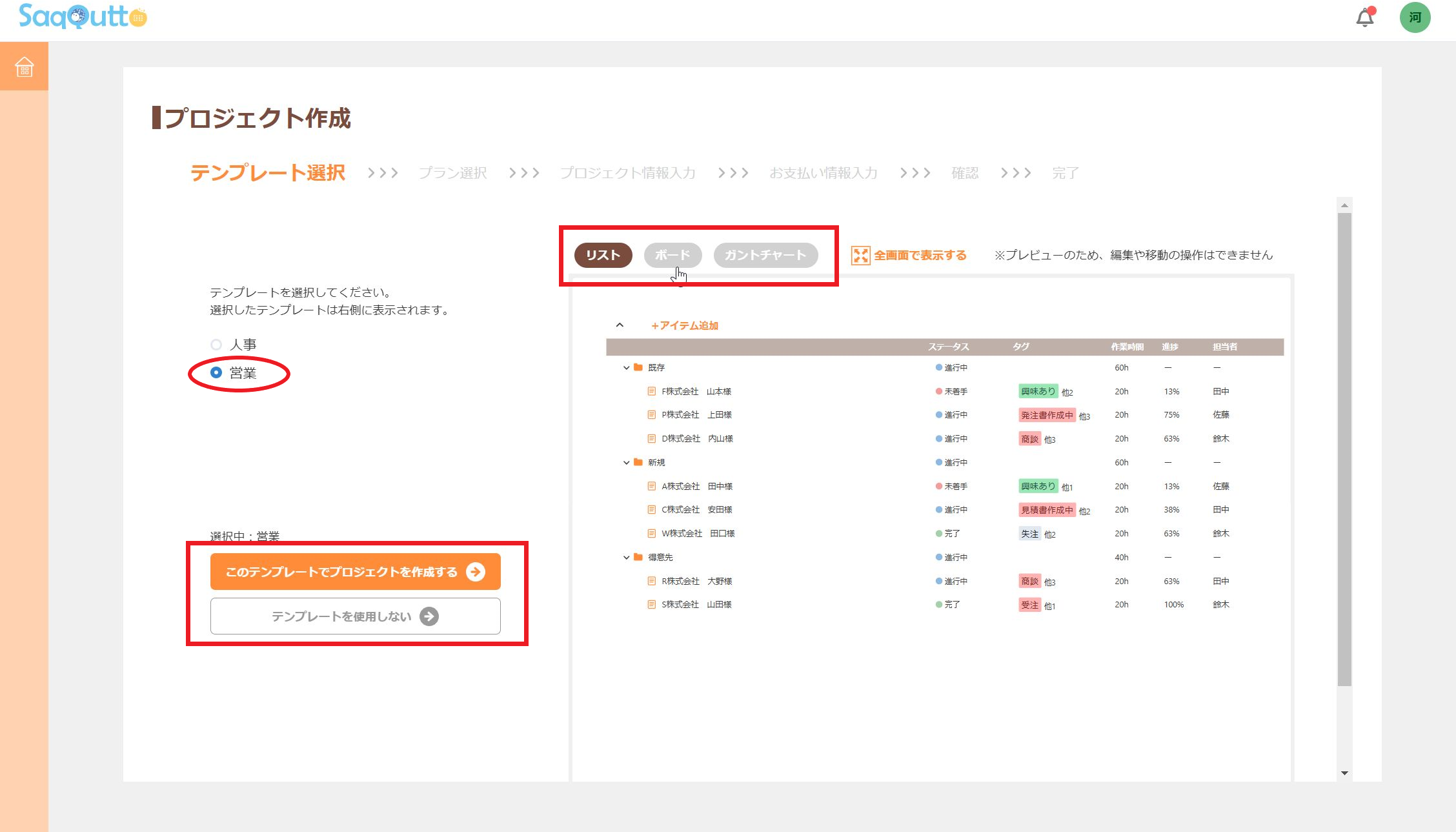Select the 営業 template radio button

(x=216, y=372)
